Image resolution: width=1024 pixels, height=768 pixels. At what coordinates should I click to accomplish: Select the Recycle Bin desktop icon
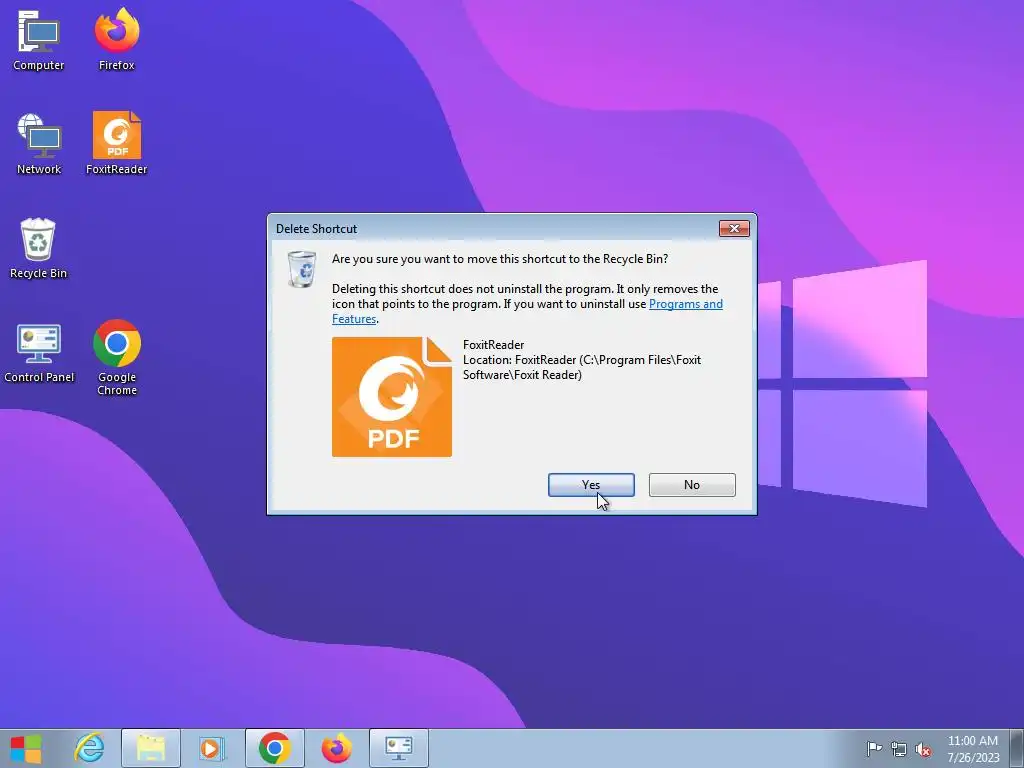tap(39, 249)
